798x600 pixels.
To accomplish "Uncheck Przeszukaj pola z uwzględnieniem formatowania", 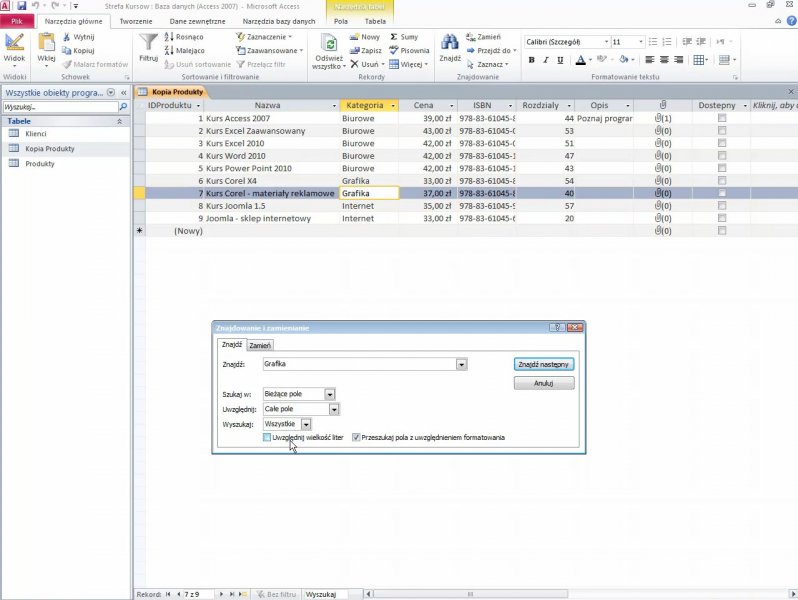I will click(356, 437).
